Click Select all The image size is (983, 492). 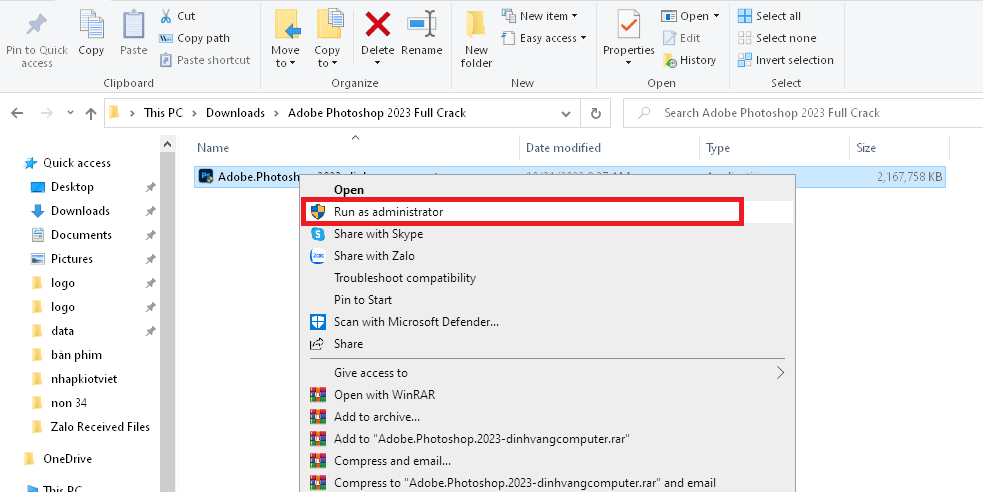click(x=769, y=16)
